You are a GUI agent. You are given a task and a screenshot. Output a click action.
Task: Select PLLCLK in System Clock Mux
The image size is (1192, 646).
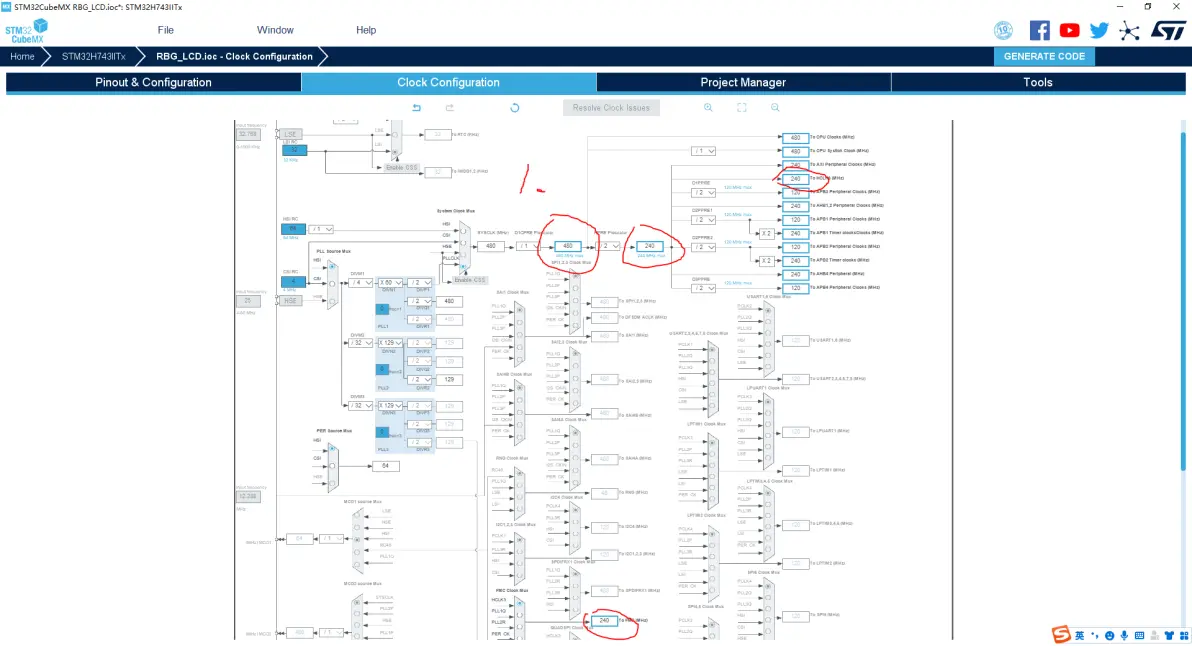point(463,266)
